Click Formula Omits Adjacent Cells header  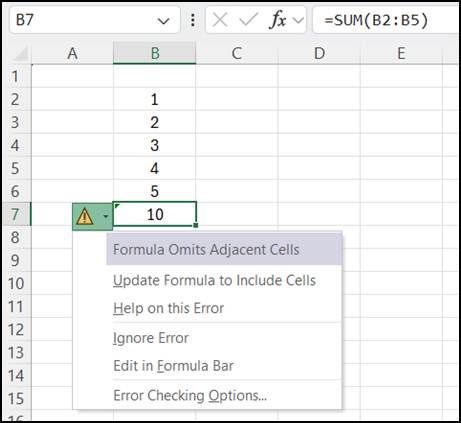point(224,250)
